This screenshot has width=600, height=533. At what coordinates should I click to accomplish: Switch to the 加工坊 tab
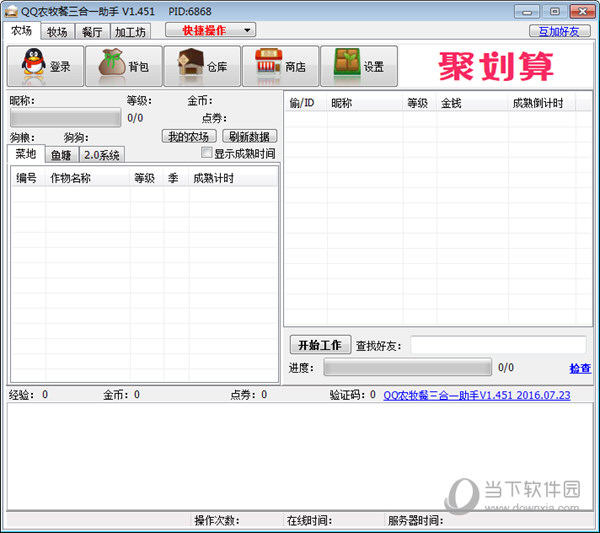[130, 32]
